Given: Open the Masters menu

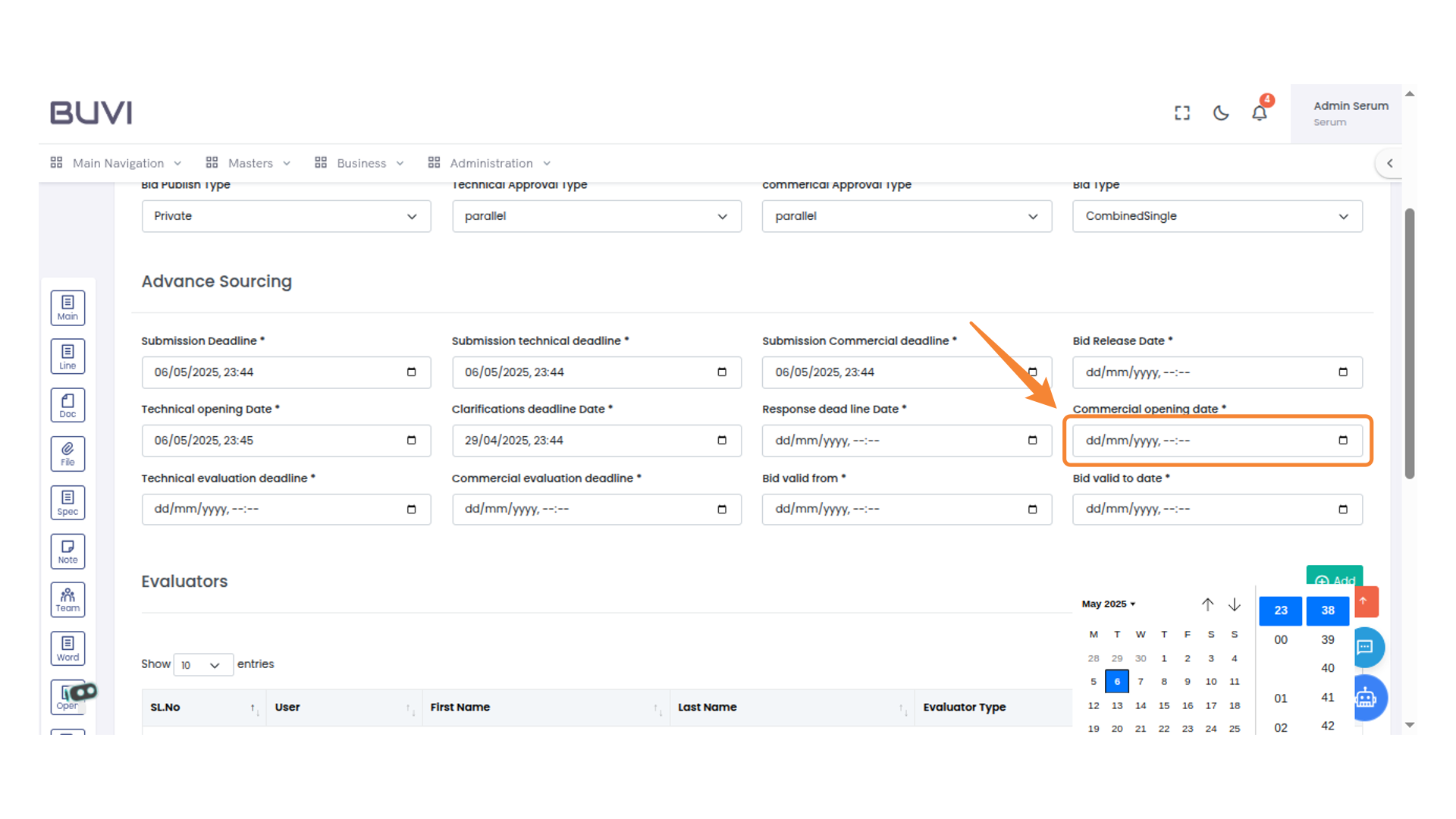Looking at the screenshot, I should point(249,163).
